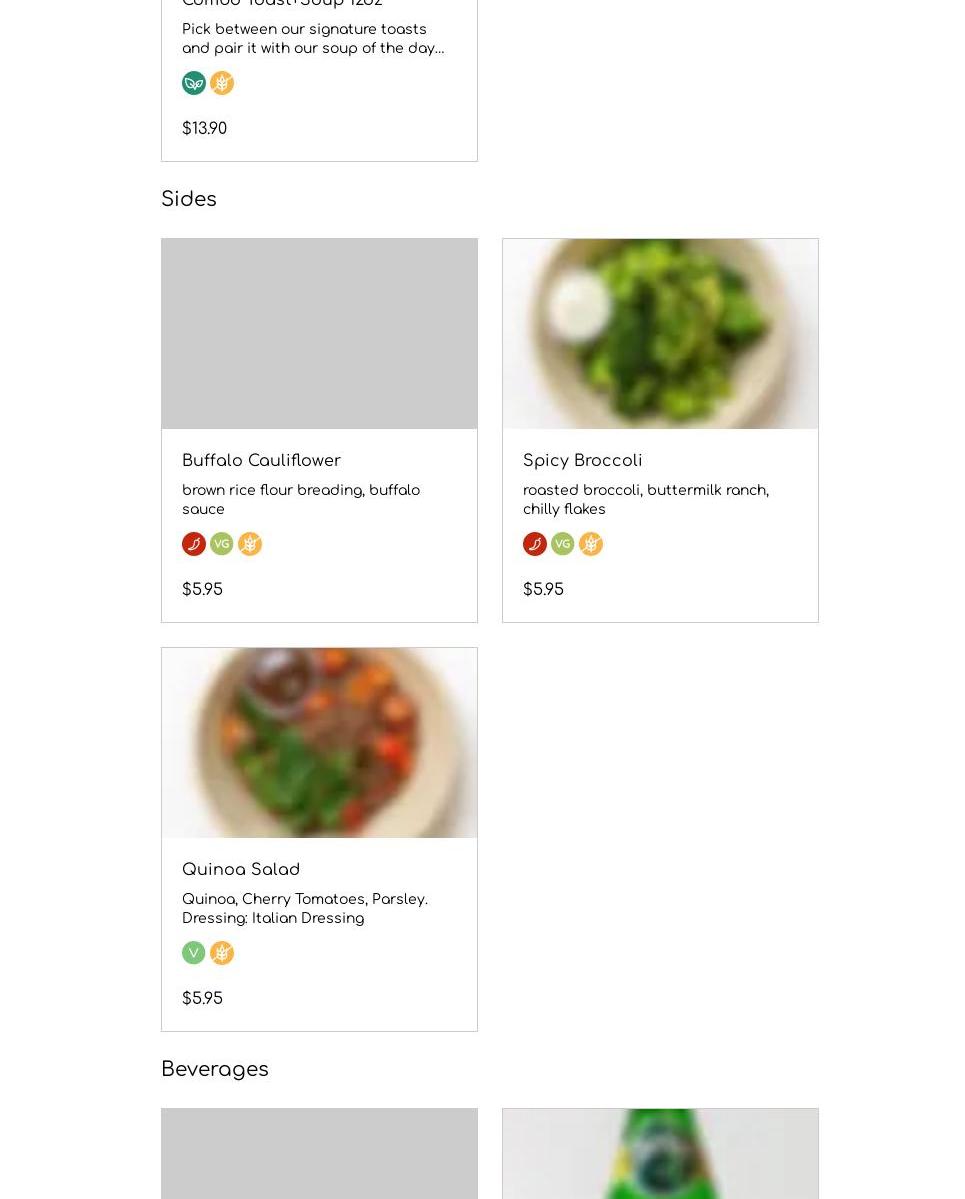Click the $13.90 price on Combo Toast+Soup
The width and height of the screenshot is (965, 1199).
[x=204, y=129]
